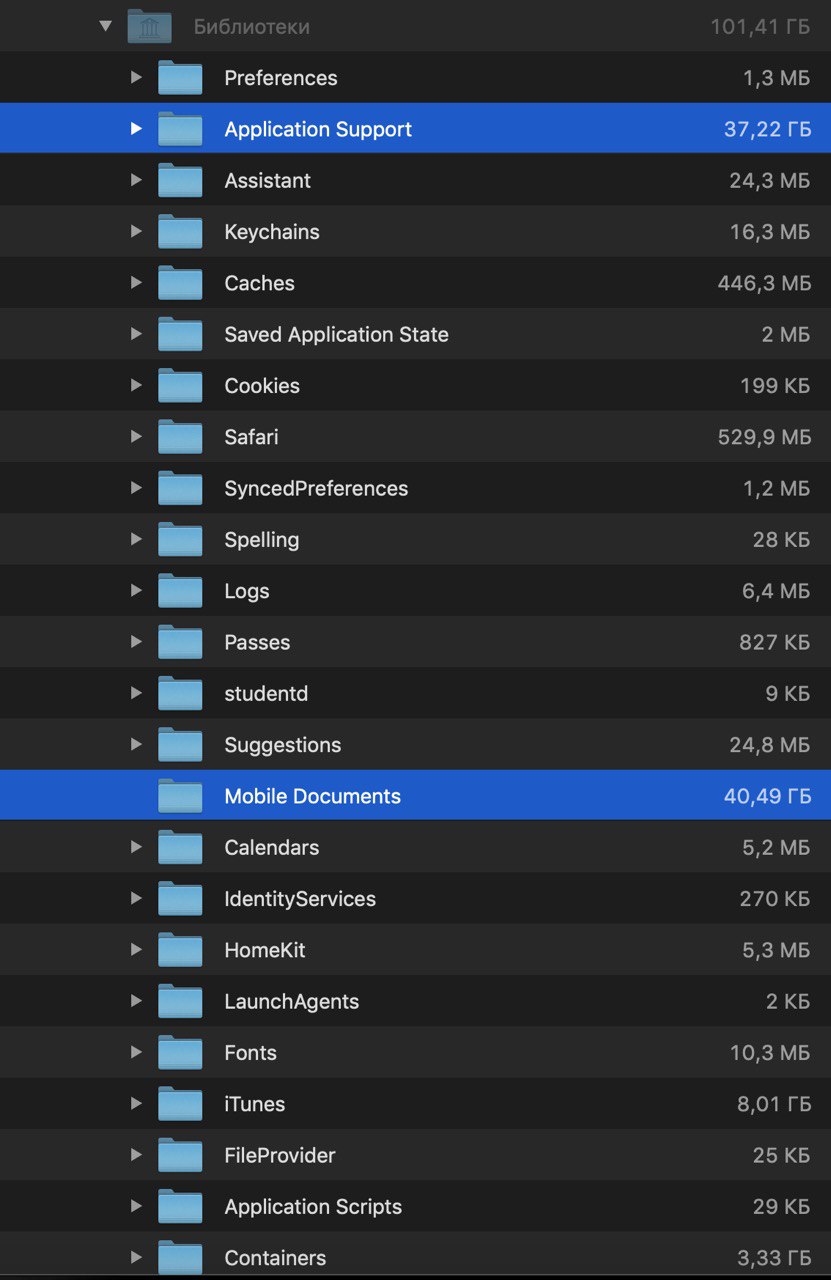Expand the Passes folder arrow

[136, 641]
